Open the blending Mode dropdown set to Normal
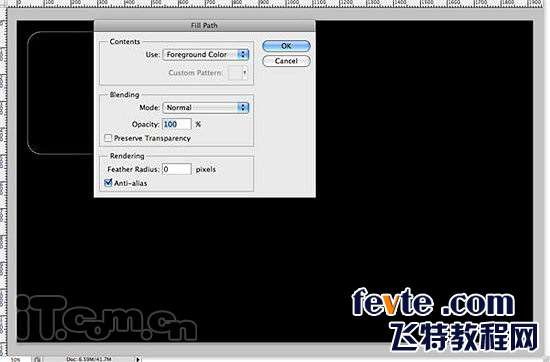Viewport: 550px width, 362px height. 206,108
